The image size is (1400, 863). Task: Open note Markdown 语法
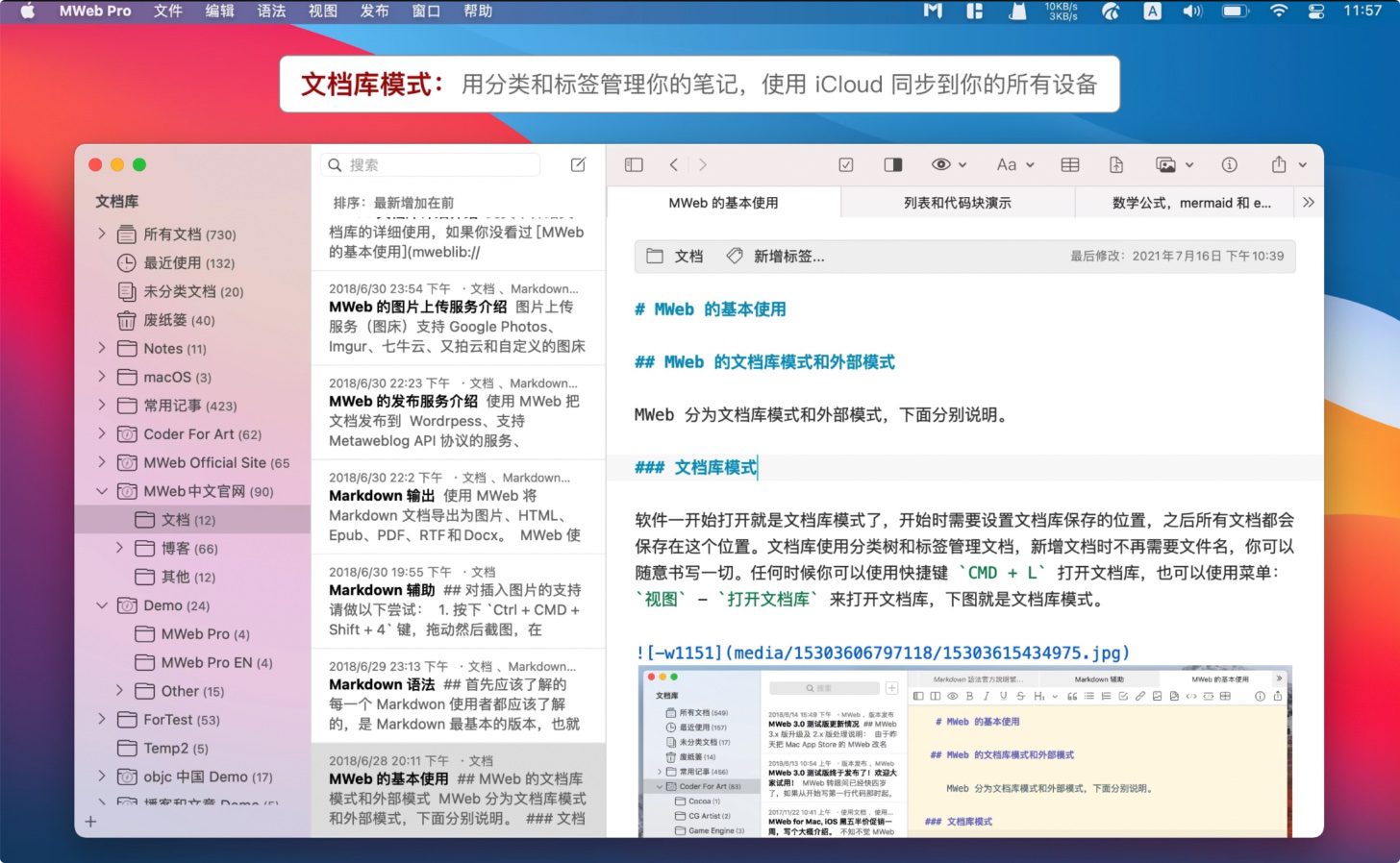[458, 695]
